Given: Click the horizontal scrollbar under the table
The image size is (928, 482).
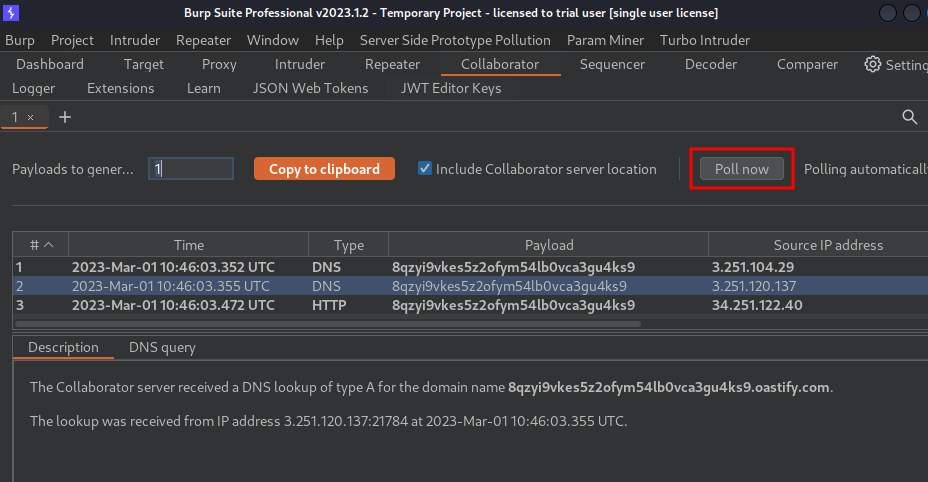Looking at the screenshot, I should [328, 324].
